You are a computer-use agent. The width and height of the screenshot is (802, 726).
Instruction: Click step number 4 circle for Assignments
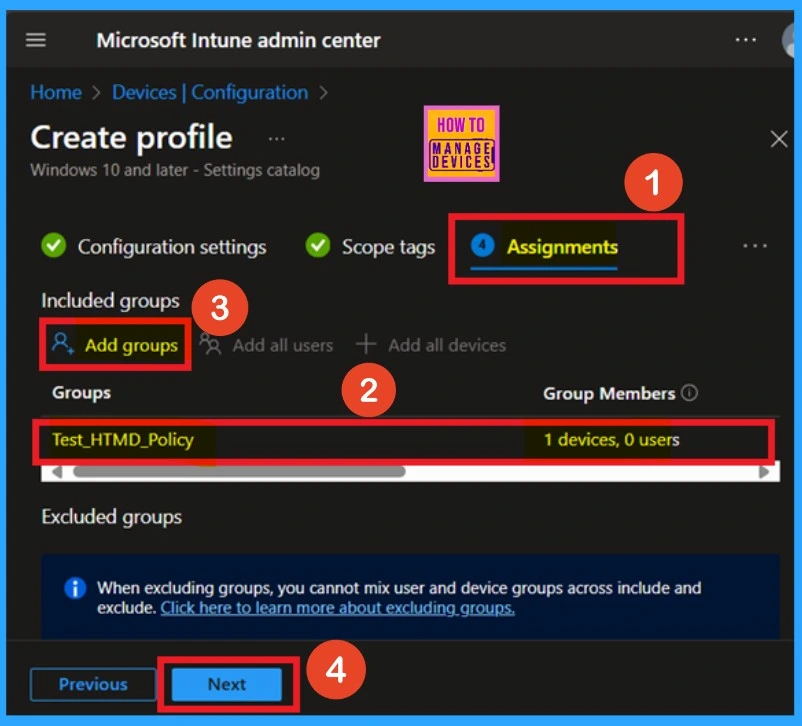pyautogui.click(x=482, y=245)
